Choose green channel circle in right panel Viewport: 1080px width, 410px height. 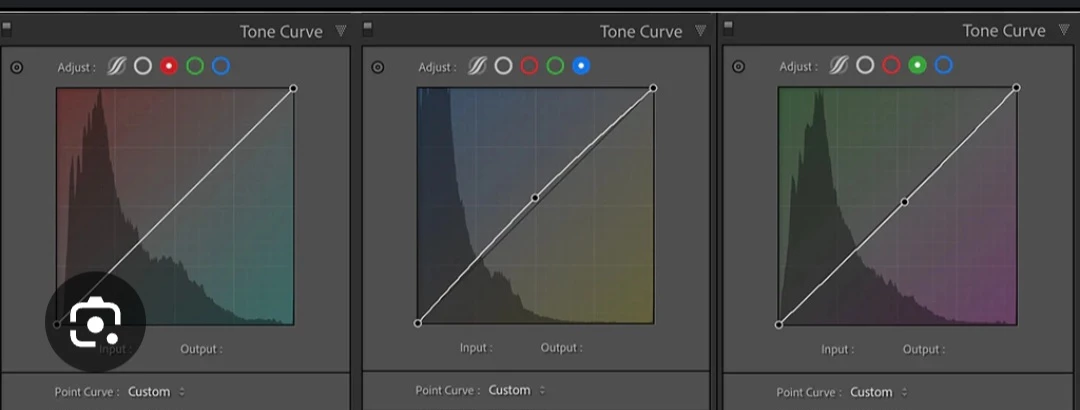[x=917, y=65]
